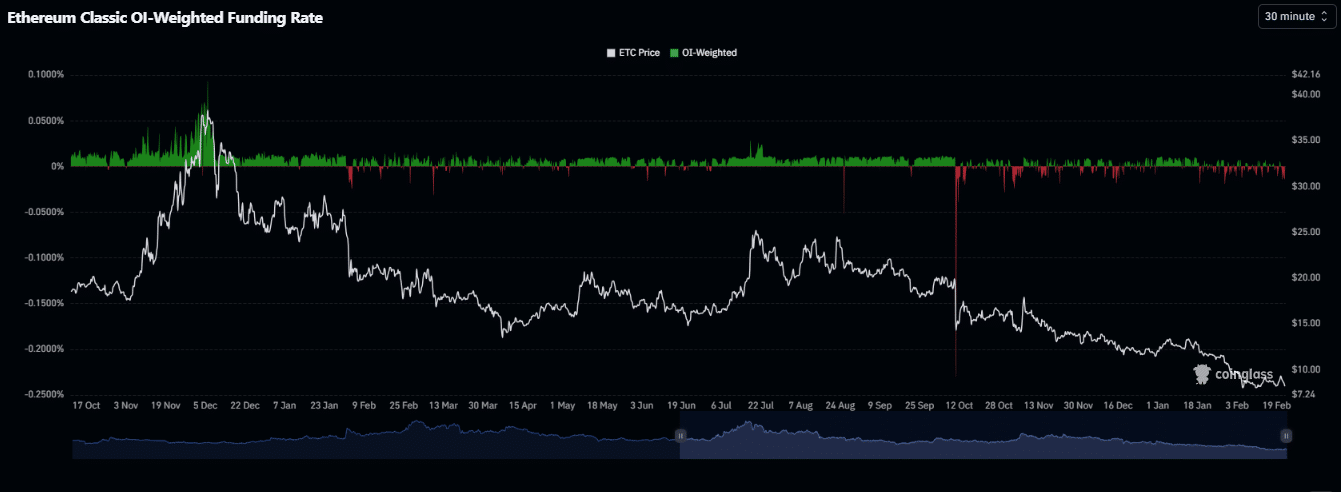Click the -0.1500% funding rate axis label
The height and width of the screenshot is (492, 1341).
45,303
